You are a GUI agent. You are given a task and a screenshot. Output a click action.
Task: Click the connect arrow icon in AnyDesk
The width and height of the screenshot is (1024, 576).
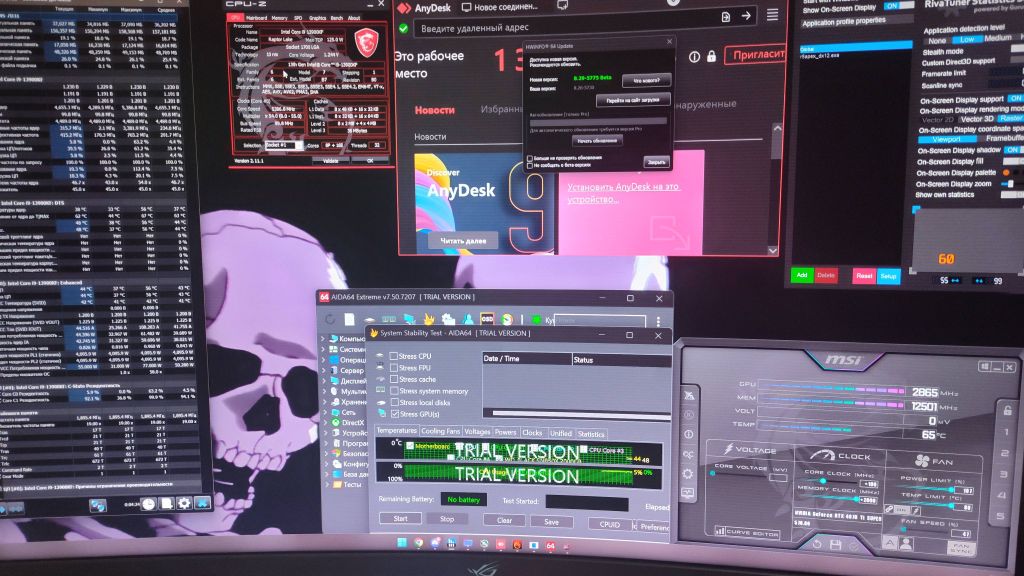(x=746, y=16)
